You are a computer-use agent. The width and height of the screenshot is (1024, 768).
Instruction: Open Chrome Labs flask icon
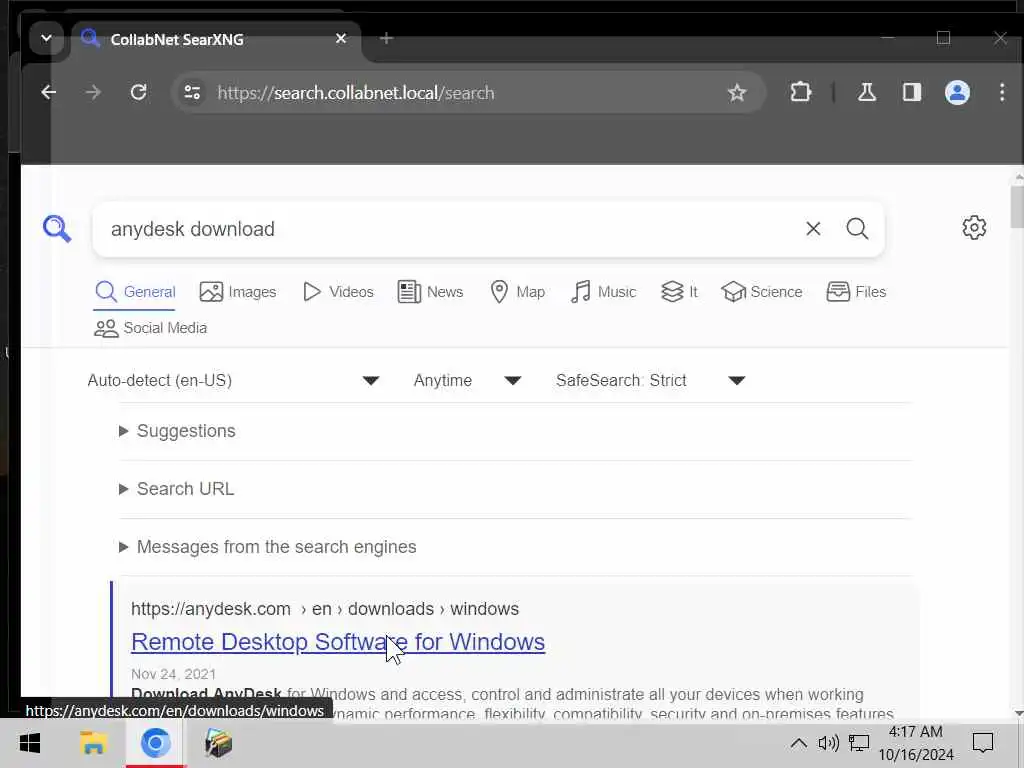point(867,93)
